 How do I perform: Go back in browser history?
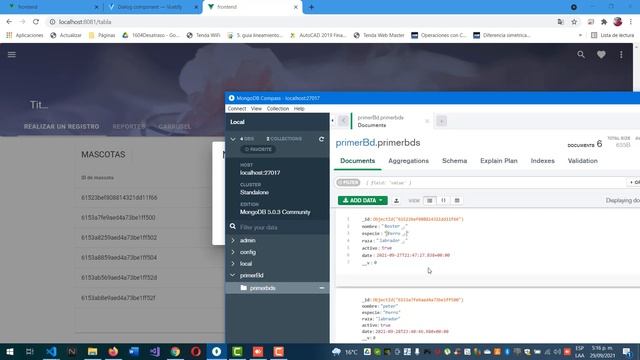(x=9, y=22)
